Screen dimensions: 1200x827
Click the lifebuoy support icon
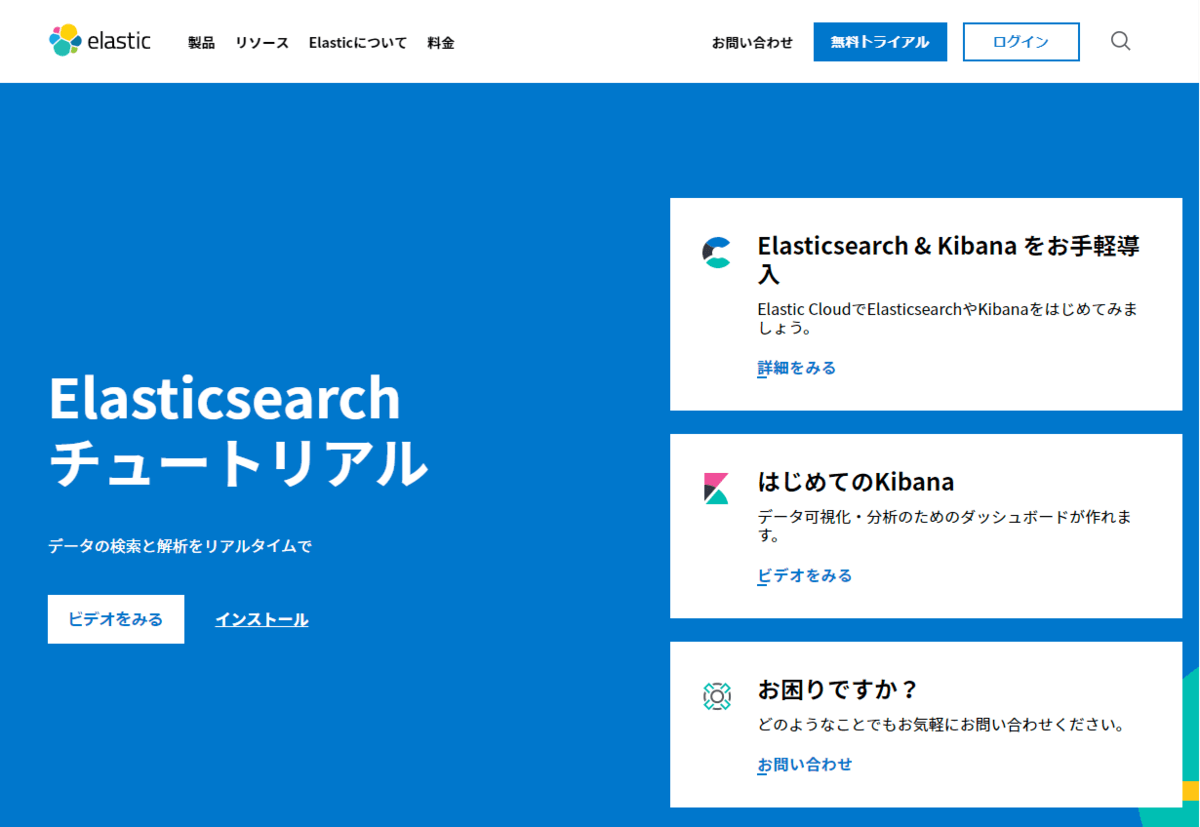coord(717,696)
